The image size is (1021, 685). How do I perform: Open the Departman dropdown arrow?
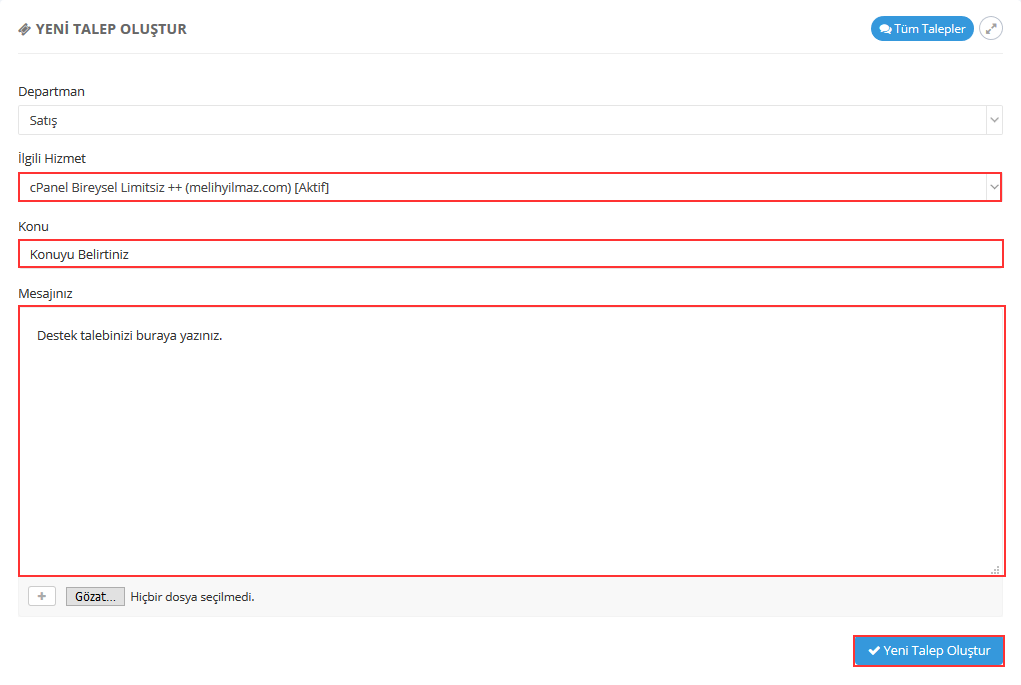coord(994,120)
